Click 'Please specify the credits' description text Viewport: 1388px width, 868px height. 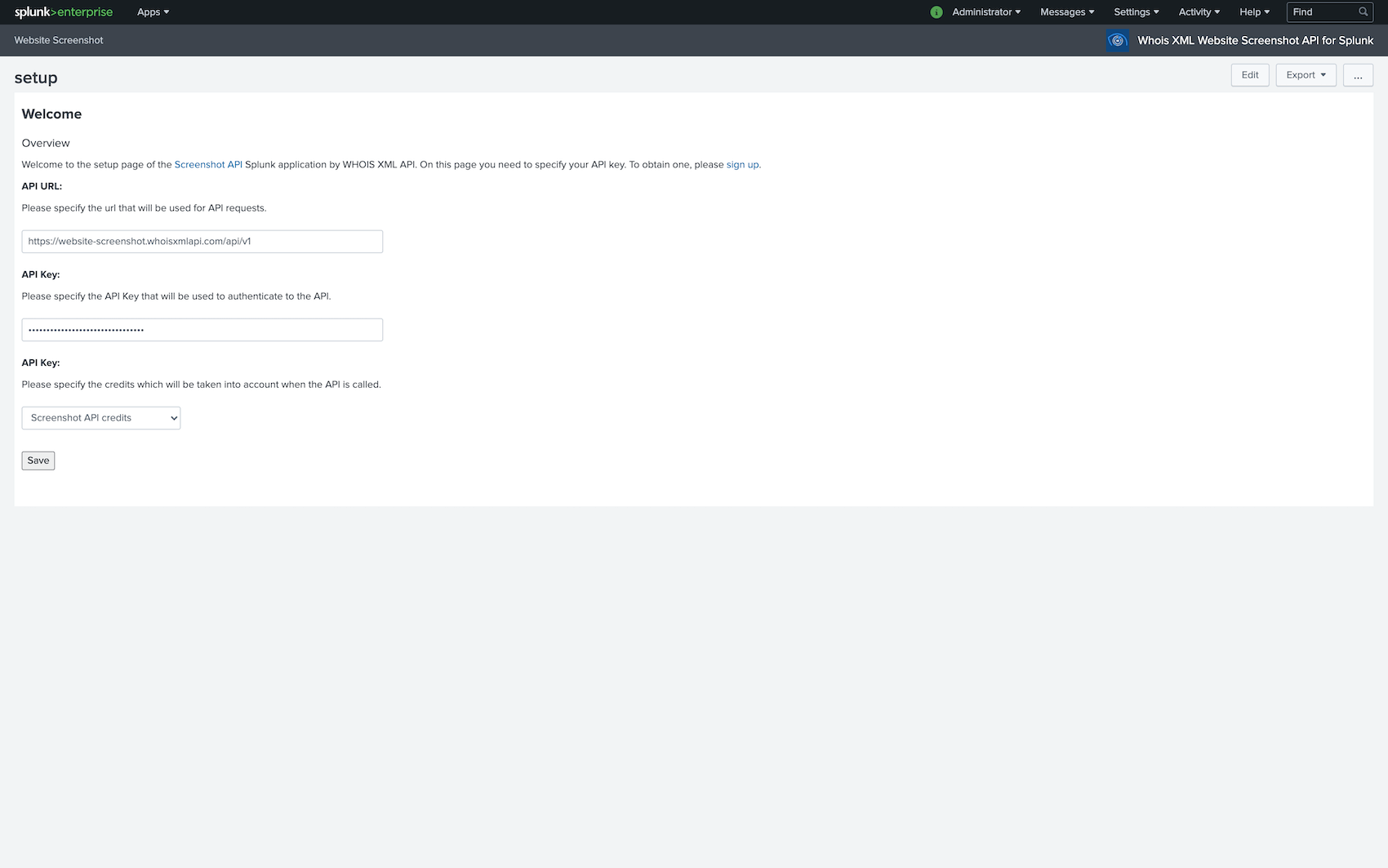[x=201, y=385]
